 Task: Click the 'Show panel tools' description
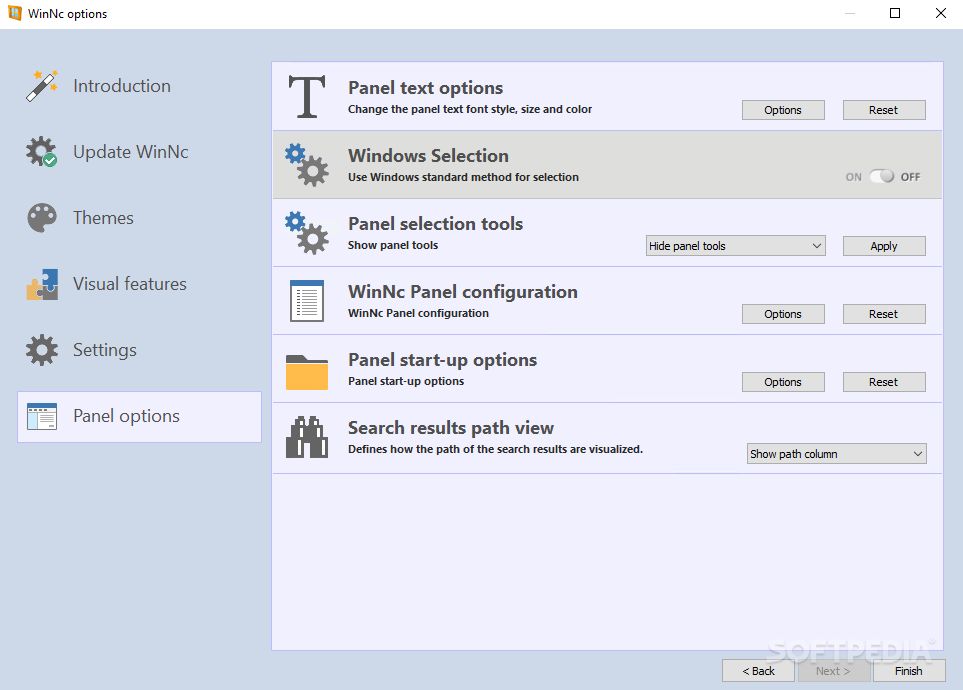pos(393,245)
